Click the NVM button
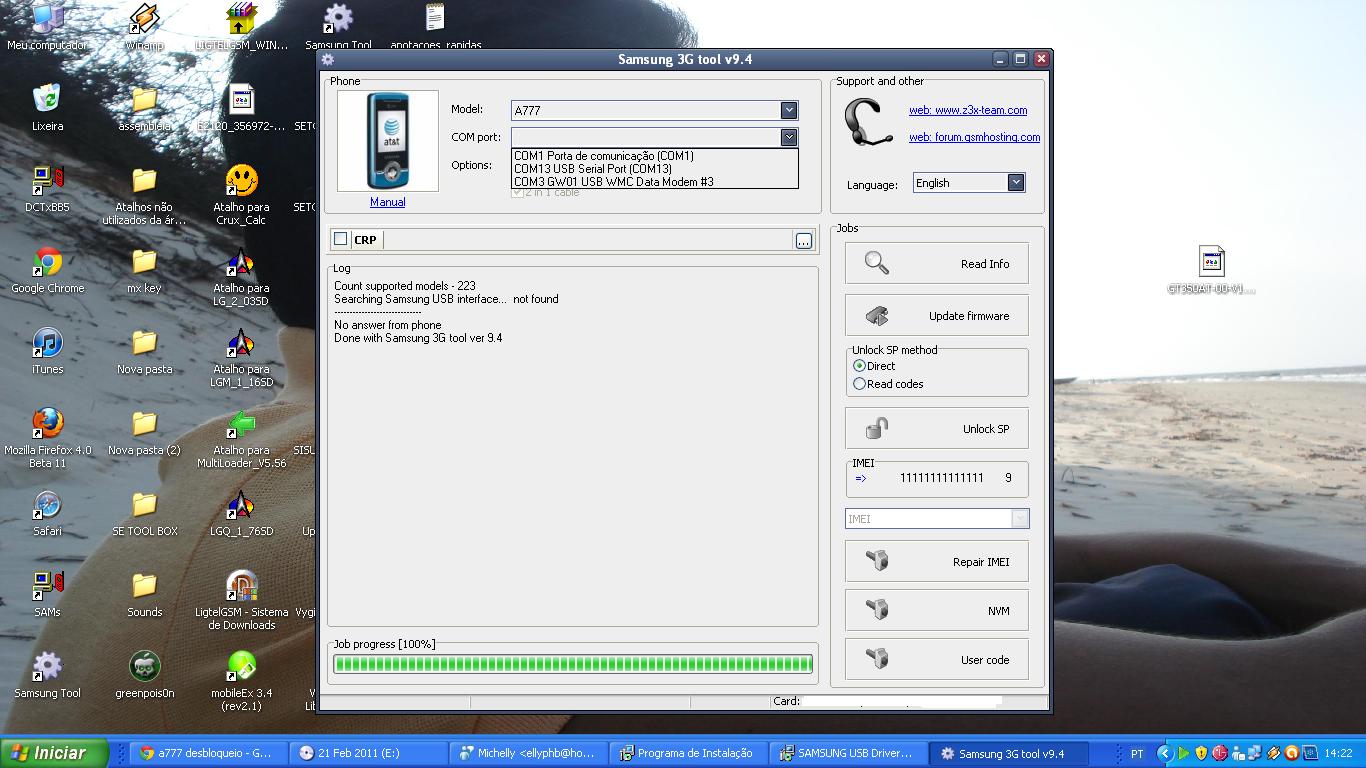Viewport: 1366px width, 768px height. click(936, 611)
